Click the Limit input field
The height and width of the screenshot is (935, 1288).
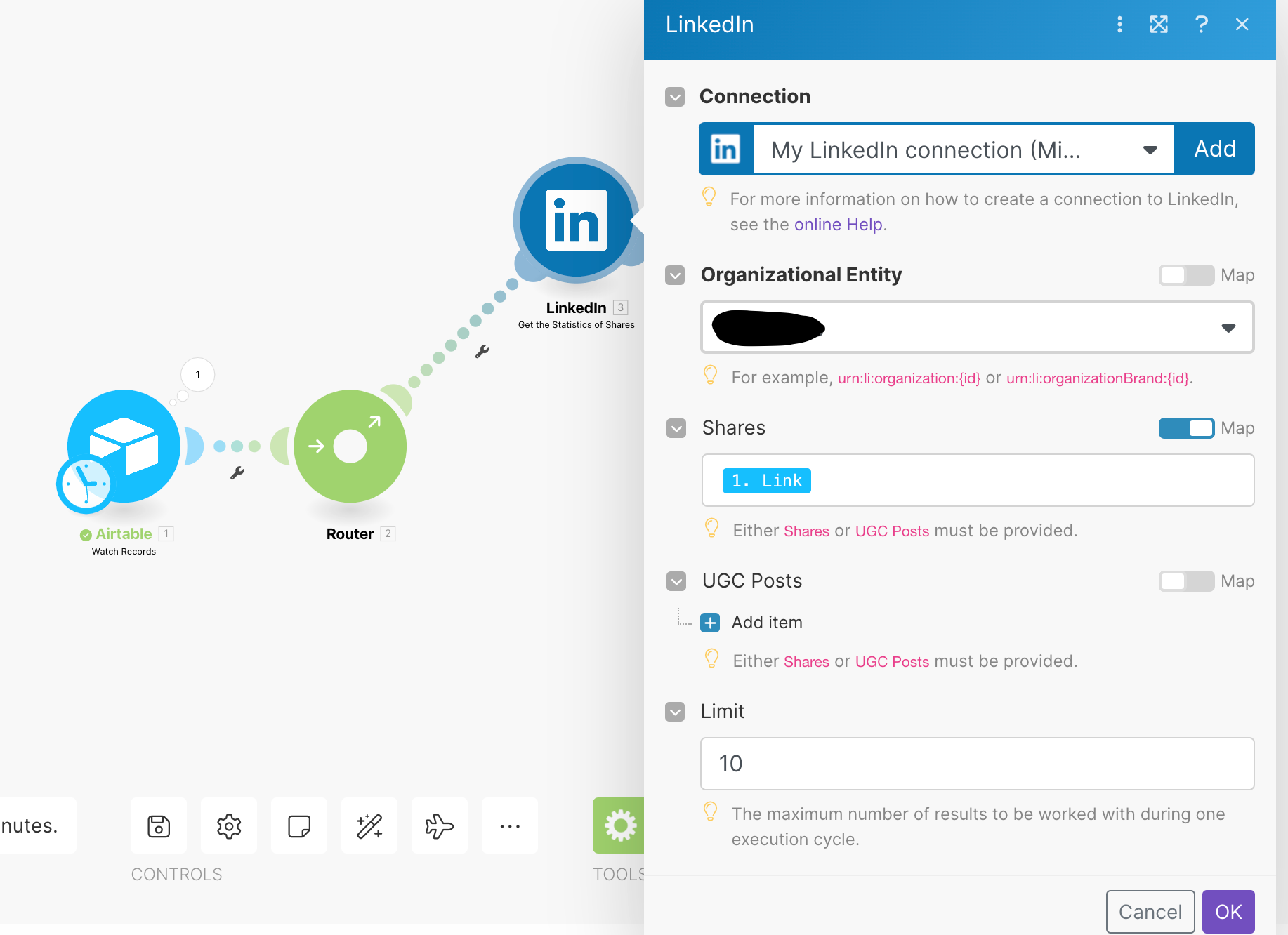pyautogui.click(x=978, y=764)
